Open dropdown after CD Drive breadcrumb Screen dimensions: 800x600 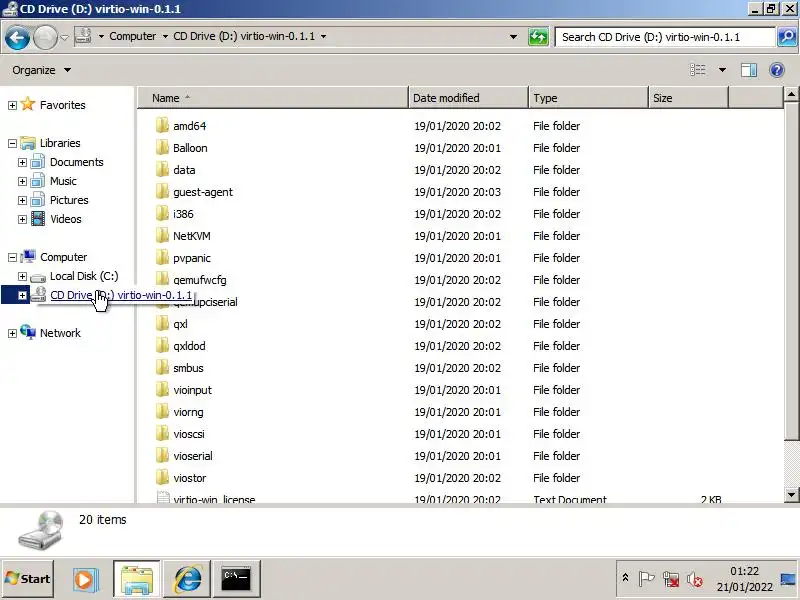pos(323,36)
